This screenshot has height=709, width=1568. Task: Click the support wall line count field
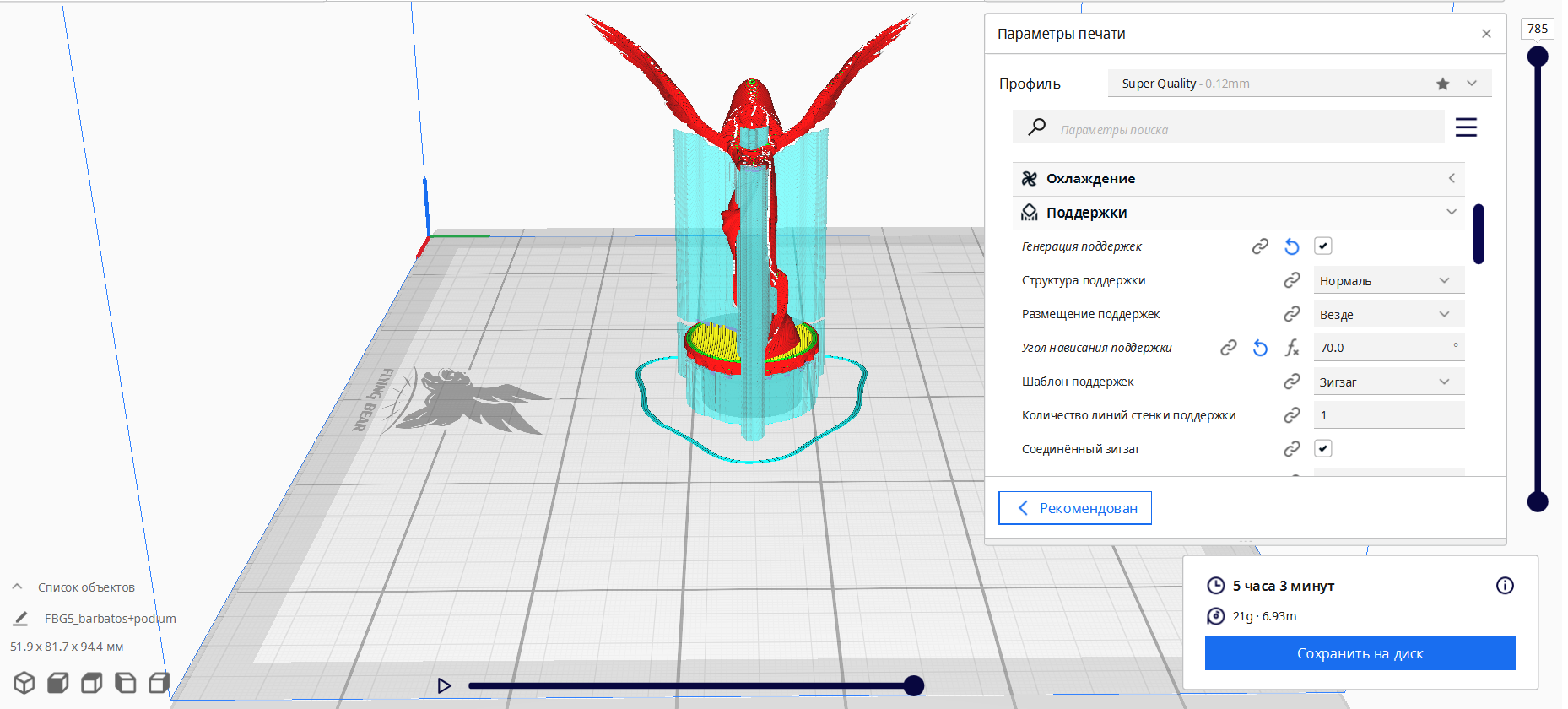(1389, 415)
